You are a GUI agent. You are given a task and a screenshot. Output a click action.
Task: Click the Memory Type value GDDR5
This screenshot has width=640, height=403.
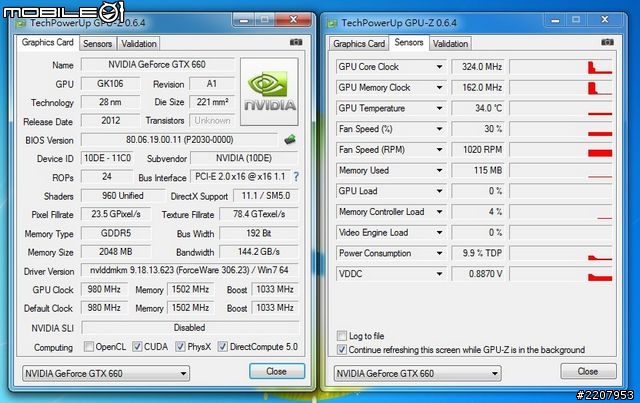(x=116, y=233)
